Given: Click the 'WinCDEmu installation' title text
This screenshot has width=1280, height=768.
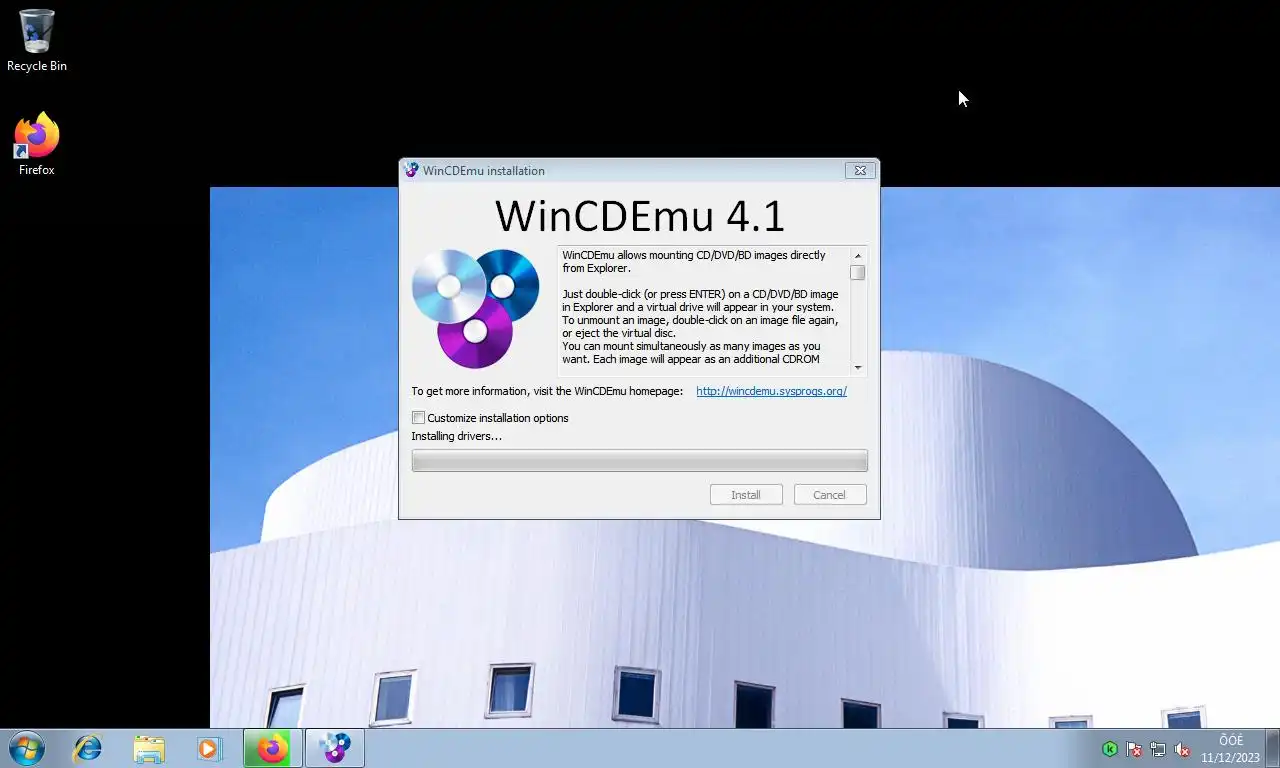Looking at the screenshot, I should pyautogui.click(x=484, y=171).
